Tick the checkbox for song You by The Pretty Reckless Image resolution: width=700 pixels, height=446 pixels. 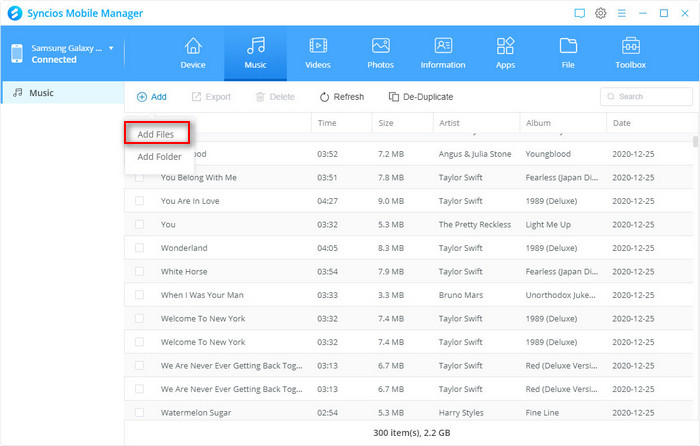140,224
